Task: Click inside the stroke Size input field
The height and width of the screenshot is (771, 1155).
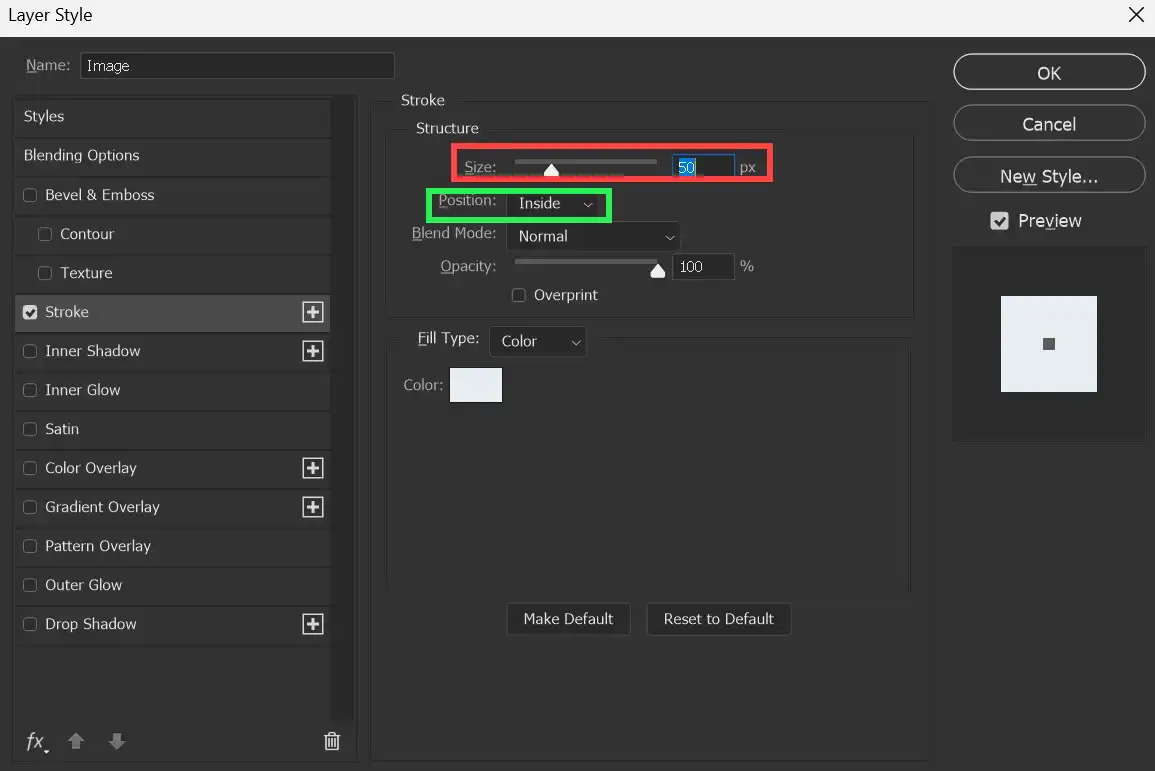Action: coord(701,166)
